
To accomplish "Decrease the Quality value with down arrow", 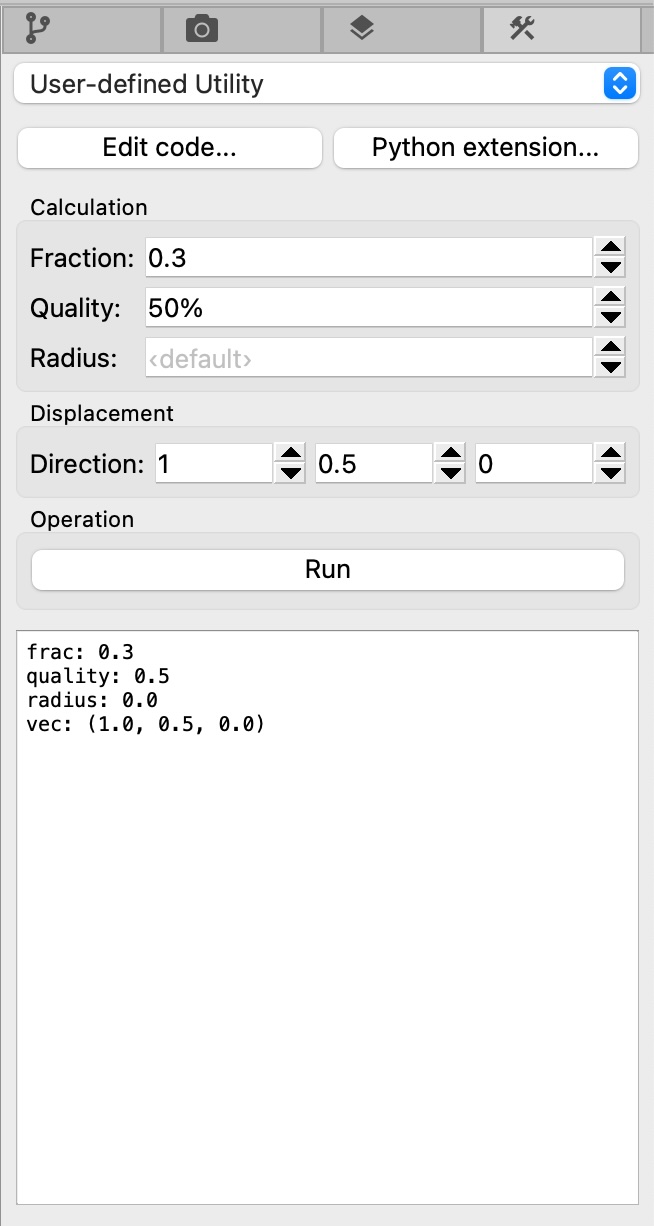I will (609, 318).
